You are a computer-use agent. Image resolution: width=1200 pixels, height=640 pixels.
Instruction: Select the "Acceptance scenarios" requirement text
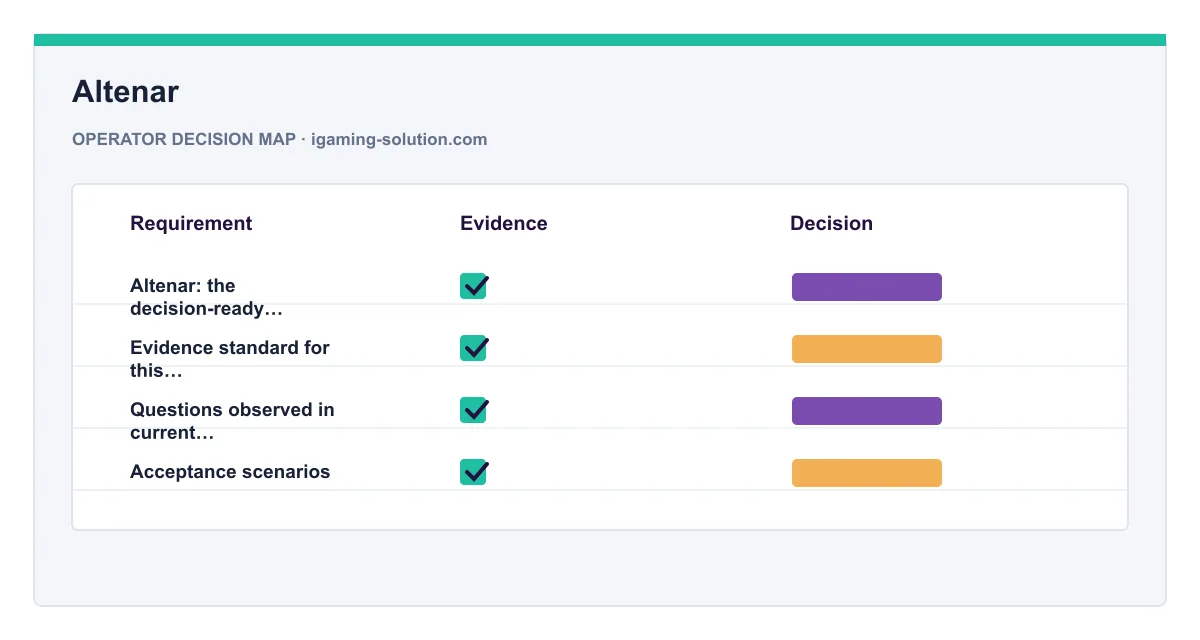click(230, 472)
